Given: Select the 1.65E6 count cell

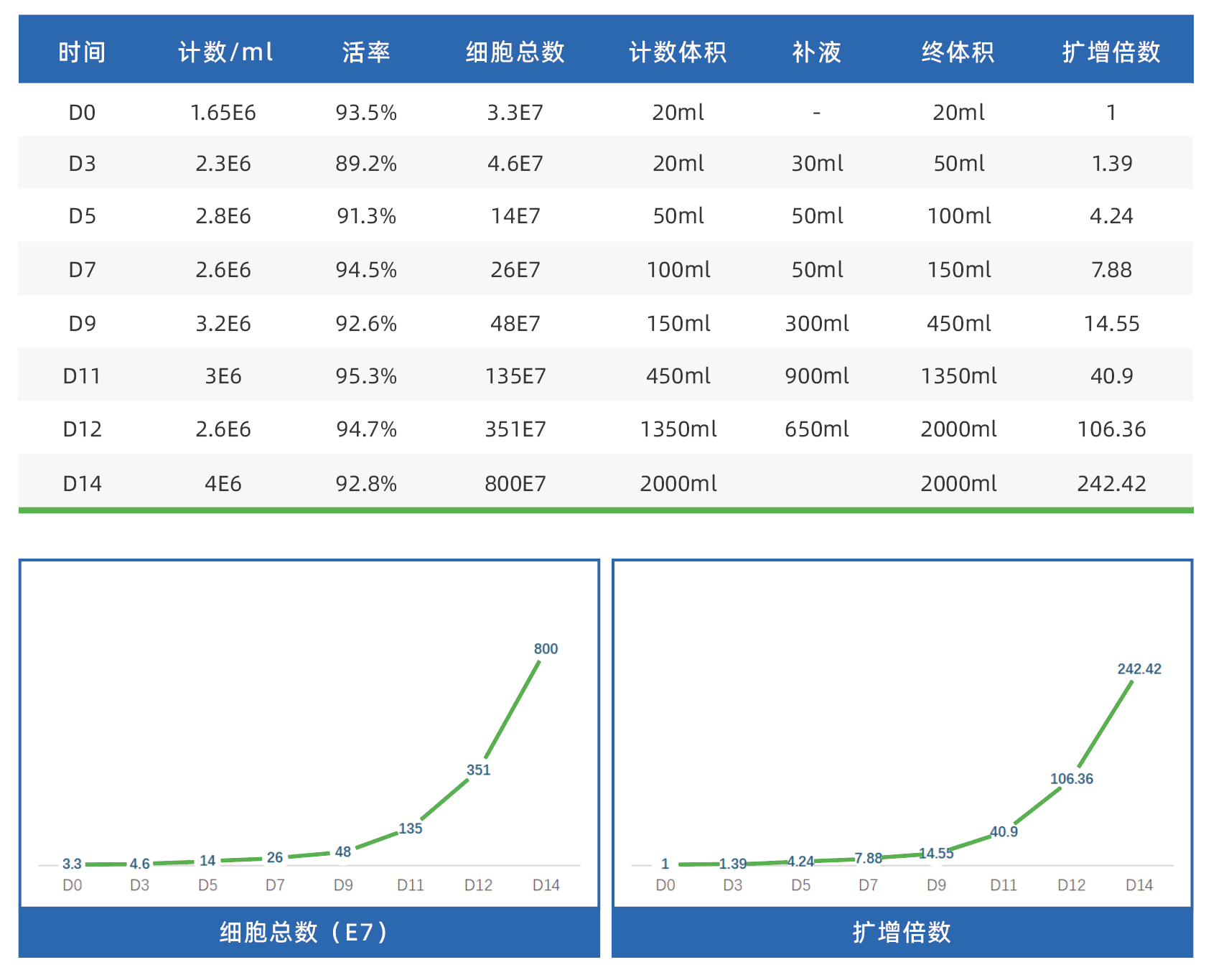Looking at the screenshot, I should [x=223, y=113].
